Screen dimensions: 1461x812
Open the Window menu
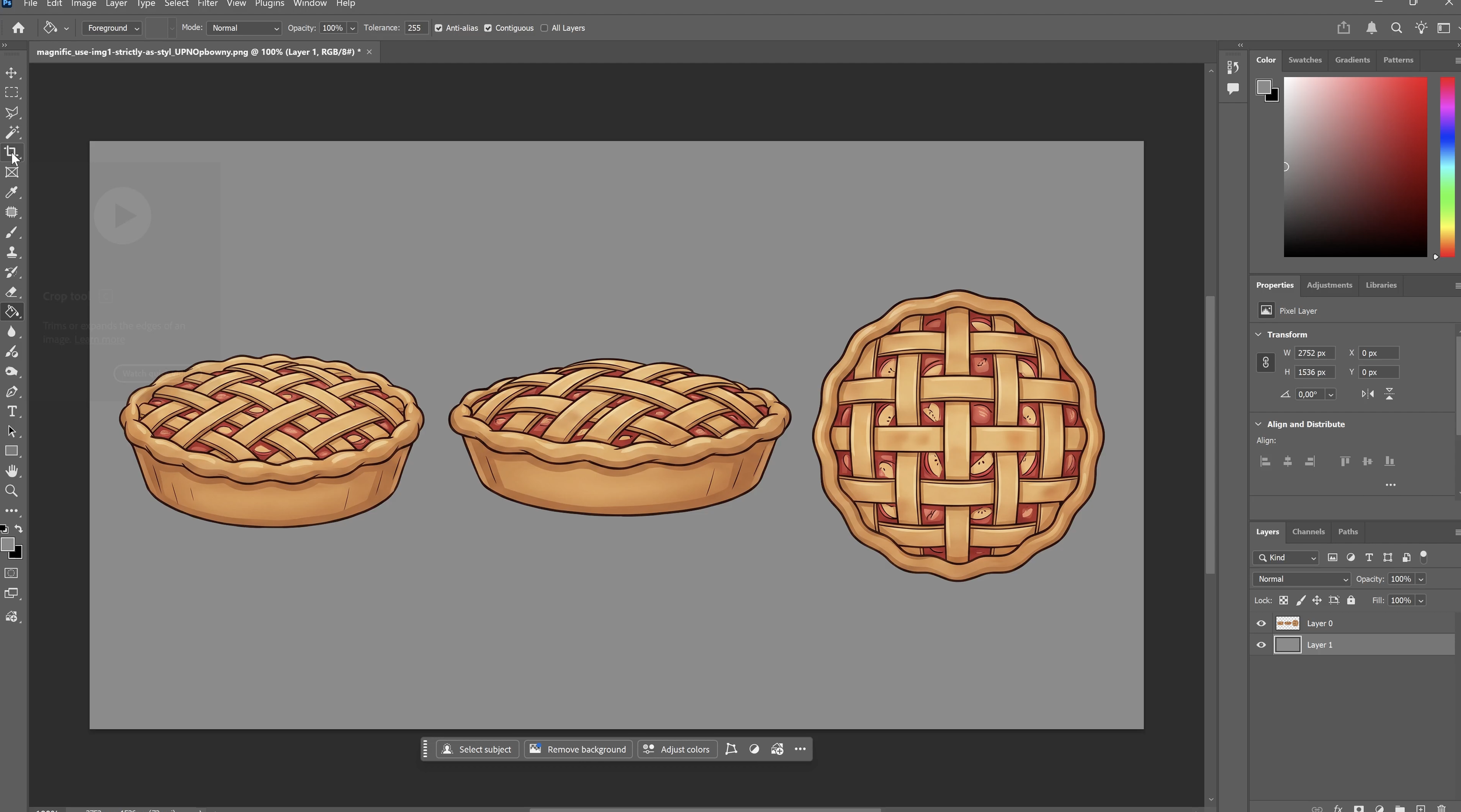[310, 4]
